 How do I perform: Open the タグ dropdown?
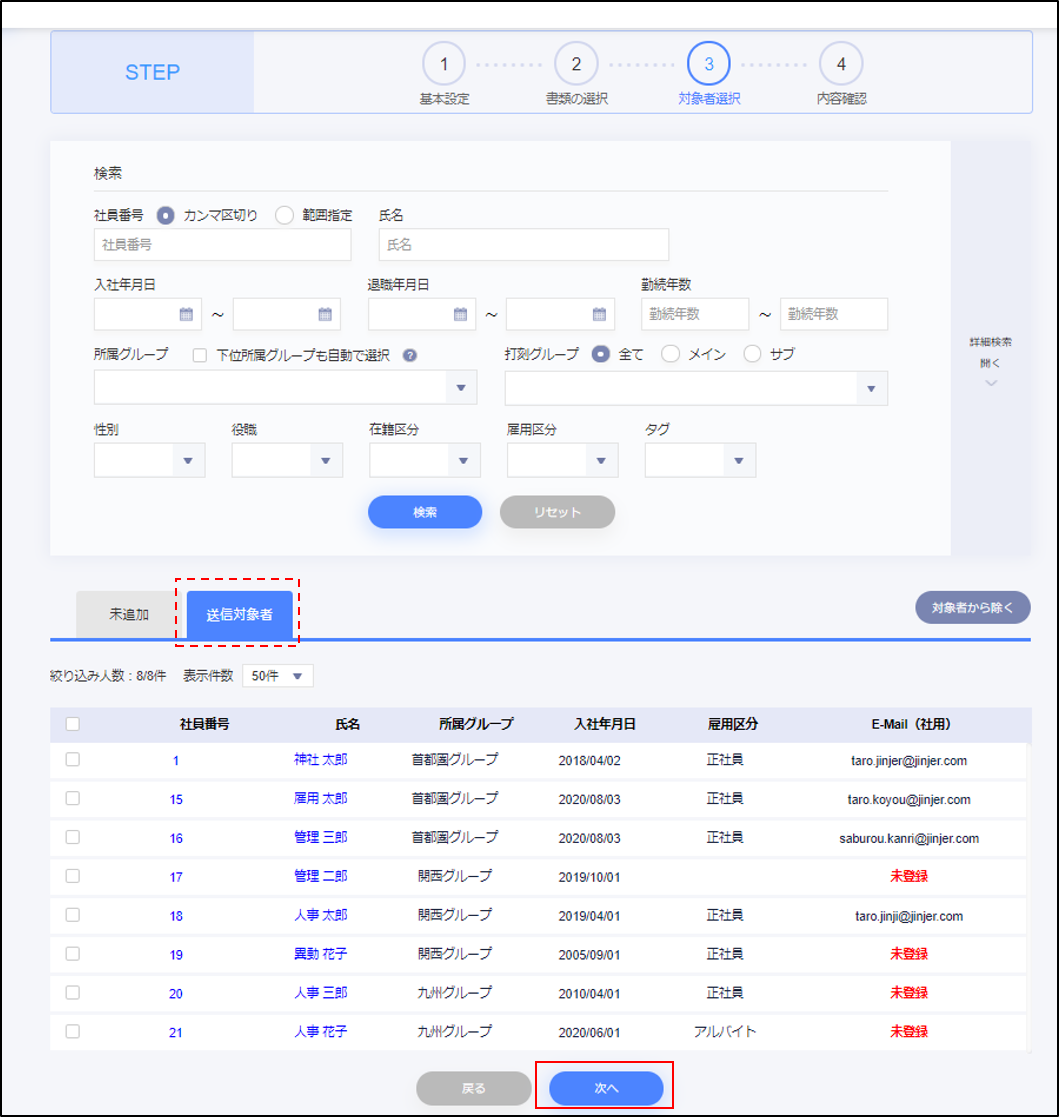point(700,460)
